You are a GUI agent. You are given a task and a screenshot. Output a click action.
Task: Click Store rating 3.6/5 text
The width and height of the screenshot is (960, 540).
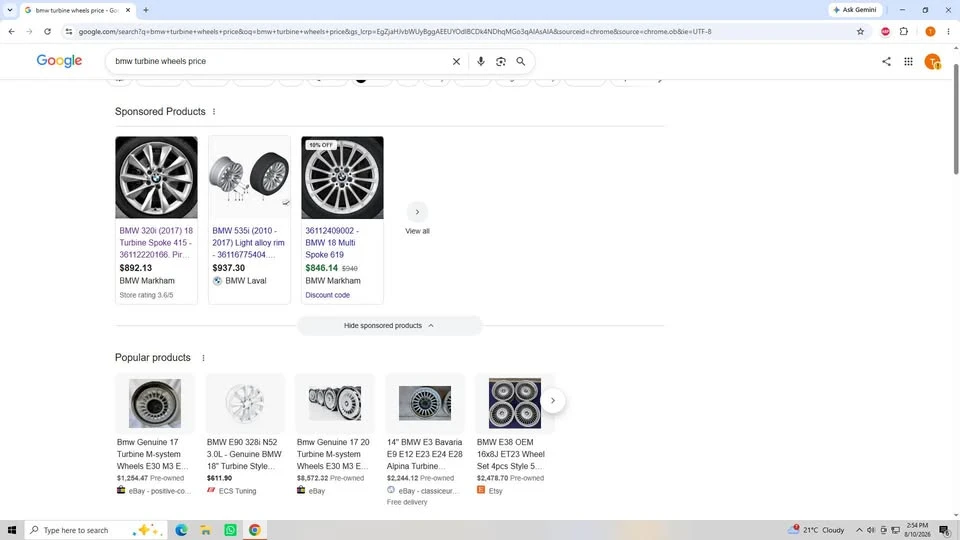click(146, 295)
